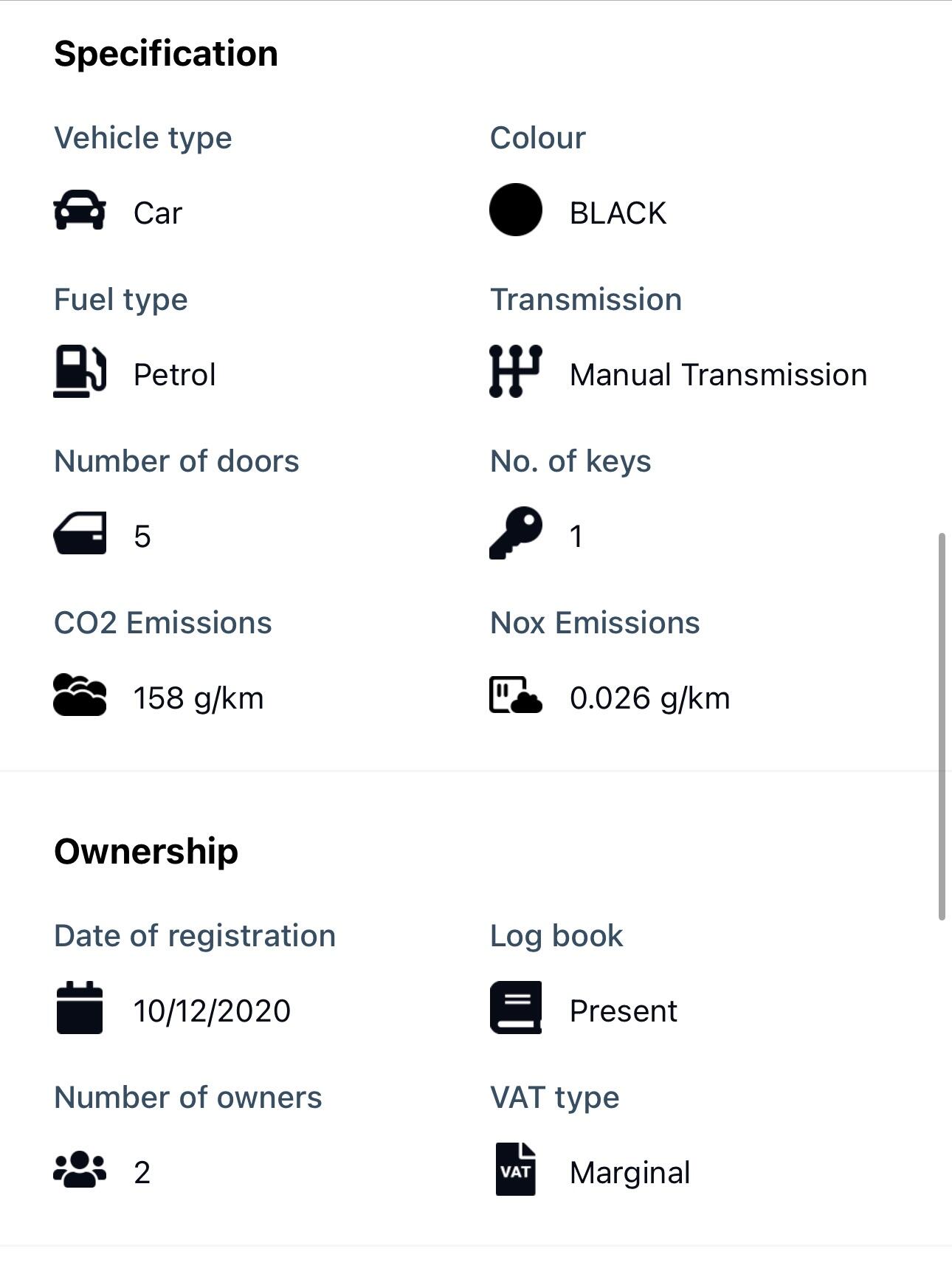Click the key icon under No. of keys
The width and height of the screenshot is (952, 1274).
coord(515,533)
